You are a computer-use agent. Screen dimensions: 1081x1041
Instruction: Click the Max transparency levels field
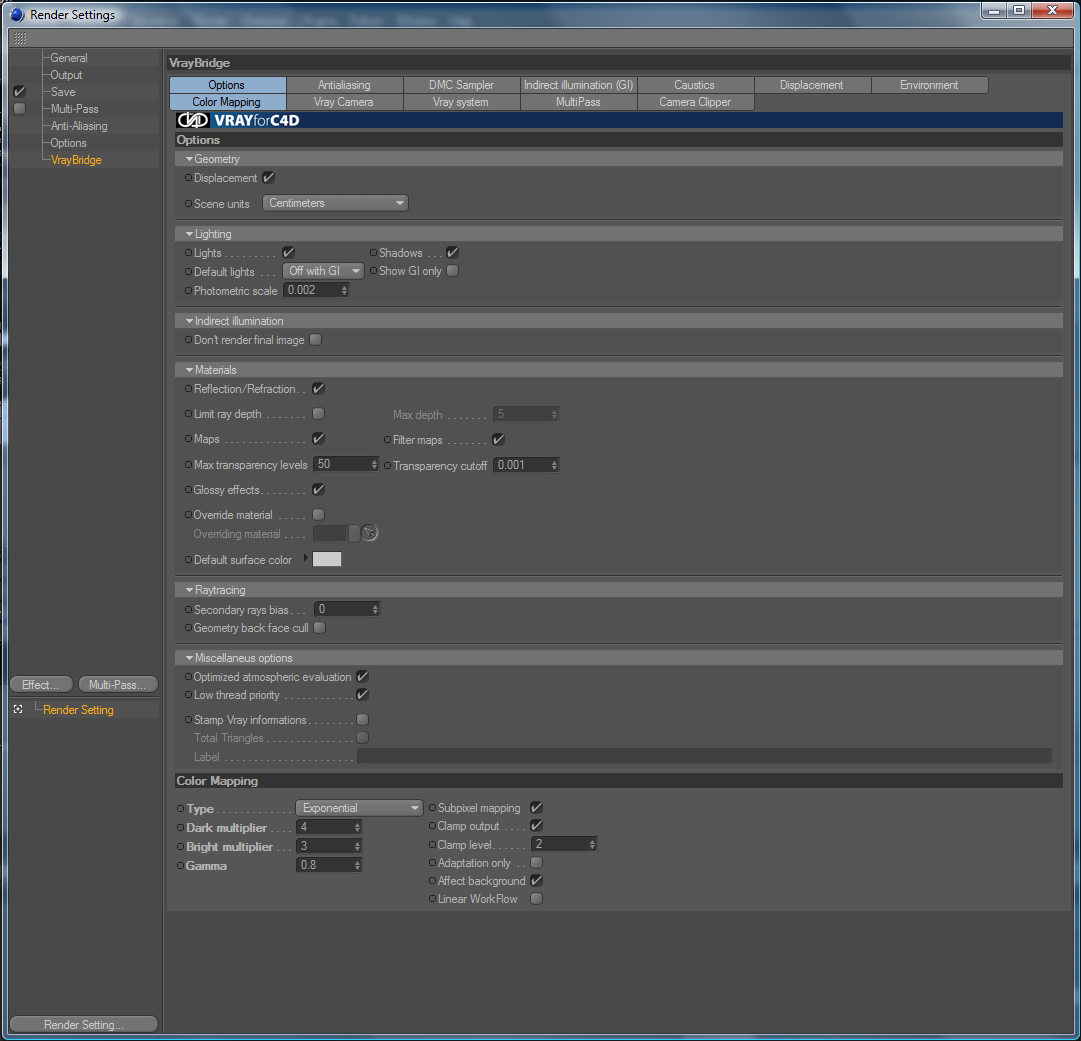click(346, 465)
